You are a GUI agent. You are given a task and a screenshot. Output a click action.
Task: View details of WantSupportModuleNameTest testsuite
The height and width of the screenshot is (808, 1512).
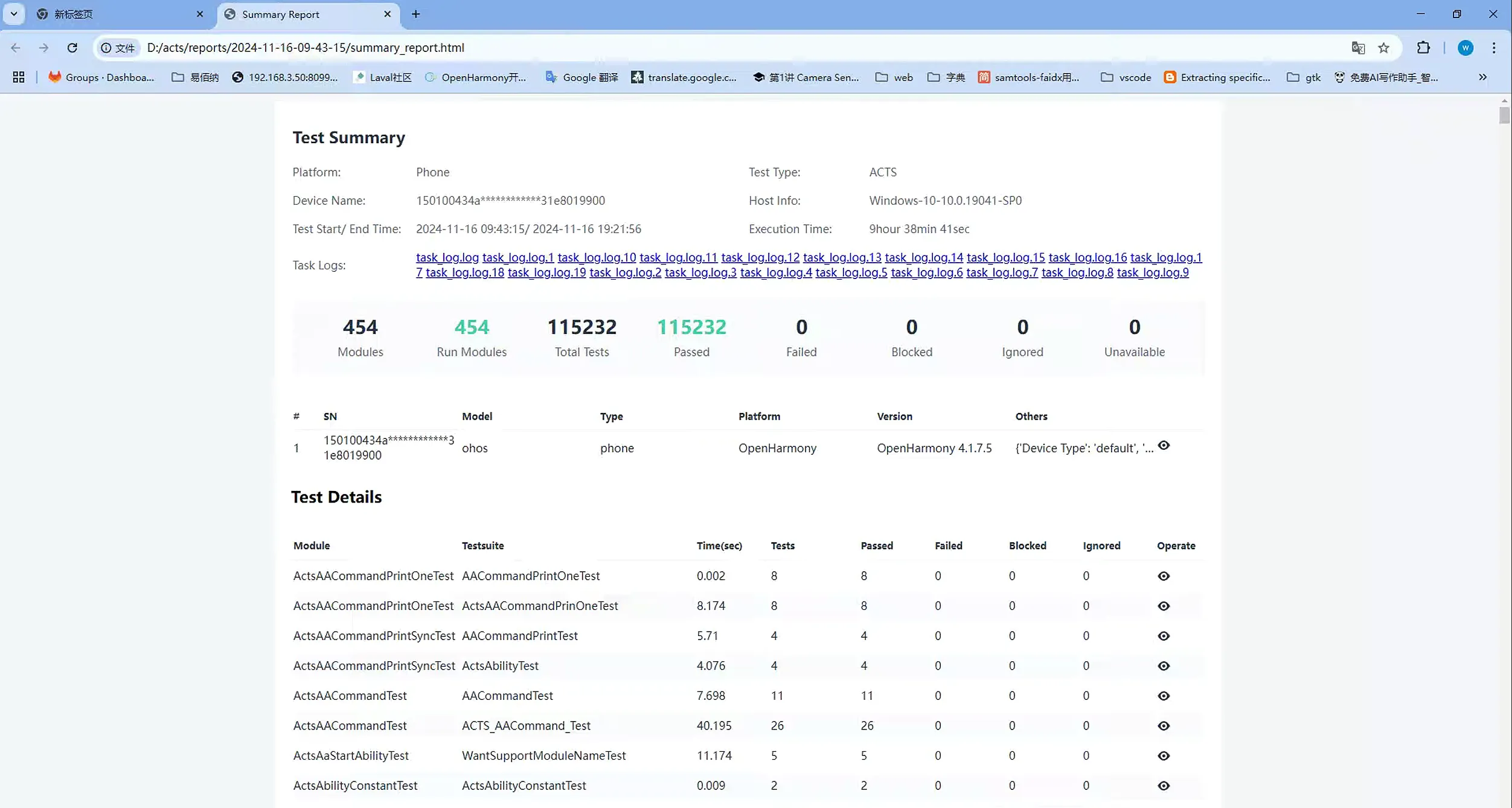1164,756
